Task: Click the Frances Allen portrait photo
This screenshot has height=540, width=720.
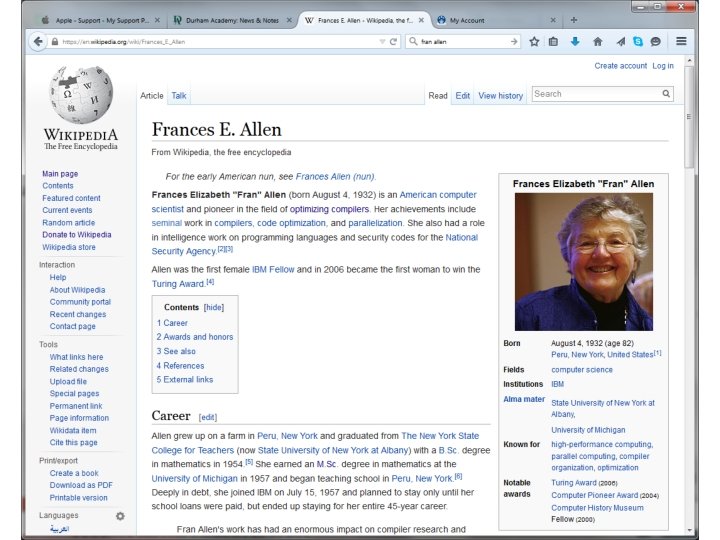Action: 584,262
